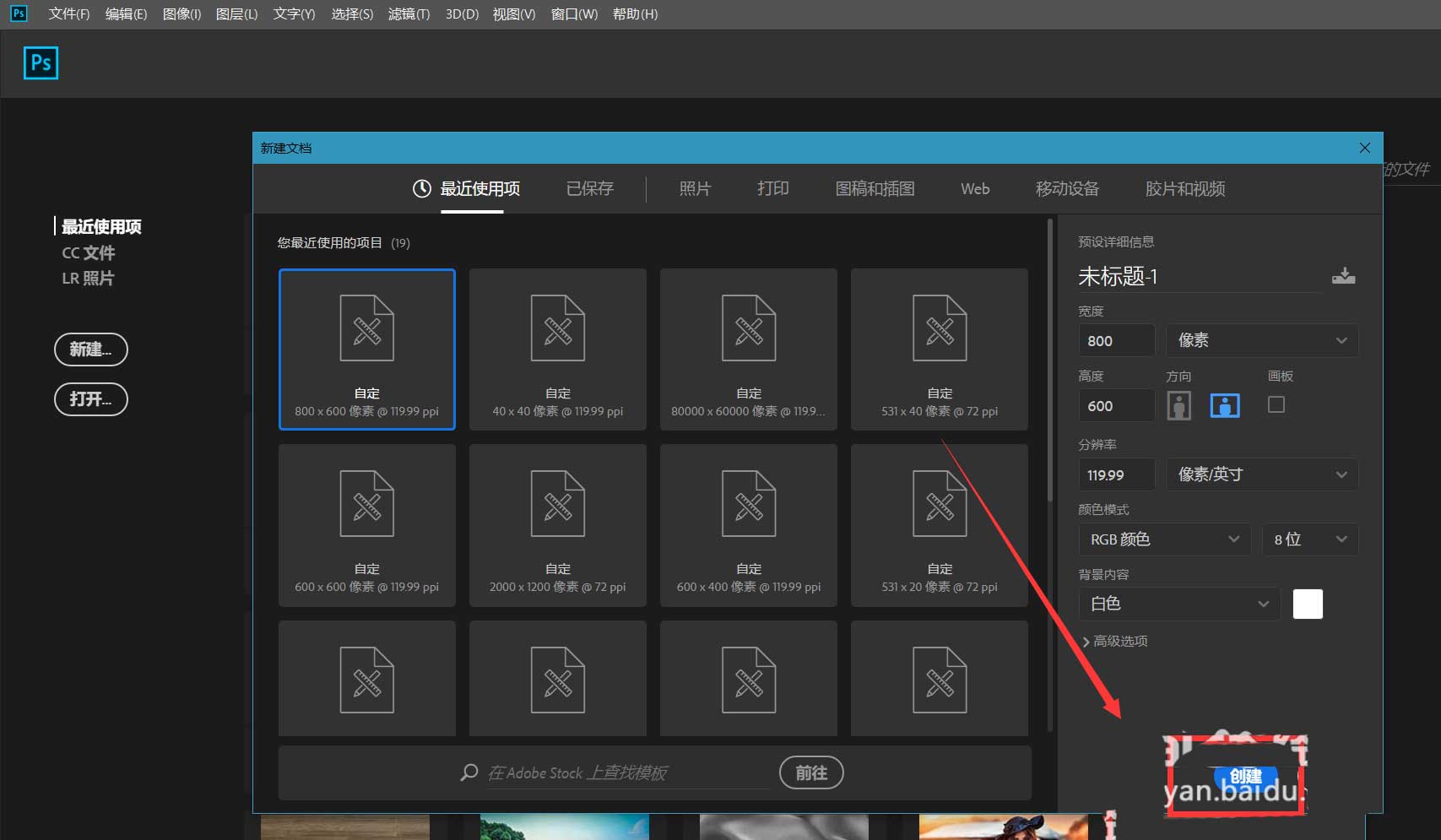Select CC 文件 in home sidebar

(x=88, y=252)
